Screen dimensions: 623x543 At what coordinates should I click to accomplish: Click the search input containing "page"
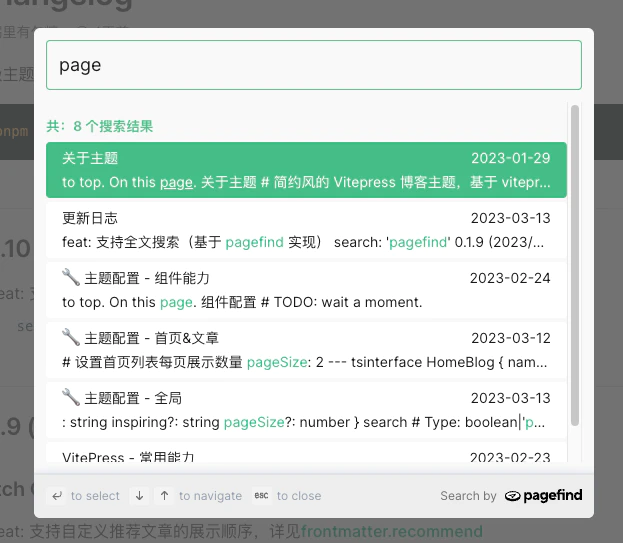point(313,65)
